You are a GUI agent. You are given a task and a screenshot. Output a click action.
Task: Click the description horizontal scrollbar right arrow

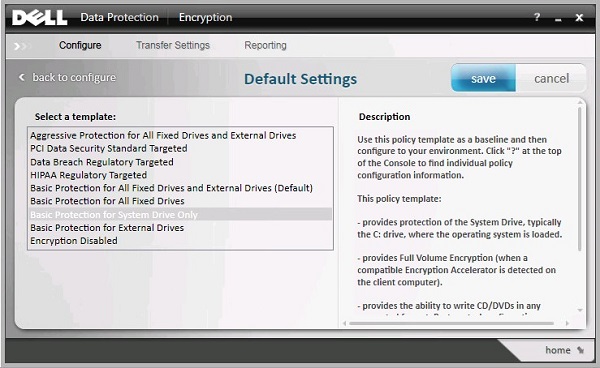tap(567, 323)
